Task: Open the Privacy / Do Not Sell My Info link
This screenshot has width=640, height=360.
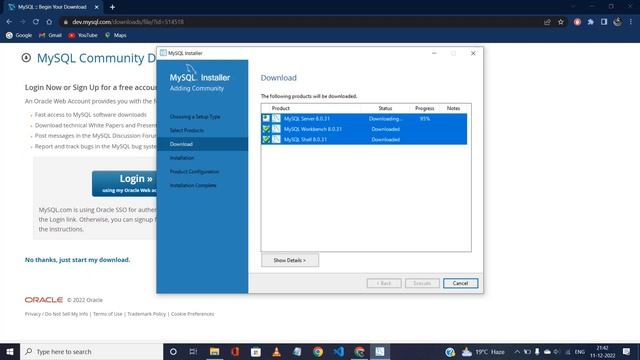Action: (56, 314)
